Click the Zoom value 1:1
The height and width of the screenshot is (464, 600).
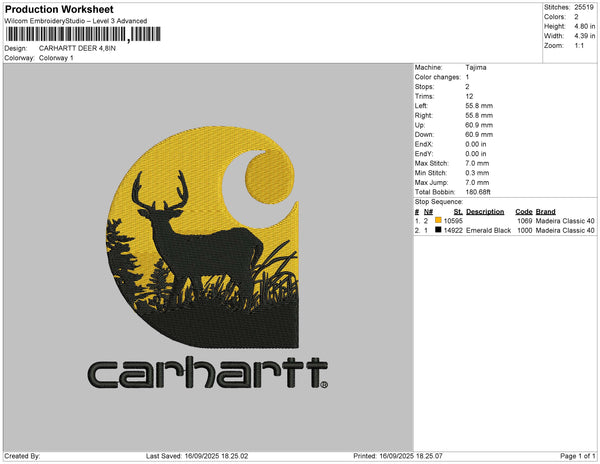click(x=579, y=46)
